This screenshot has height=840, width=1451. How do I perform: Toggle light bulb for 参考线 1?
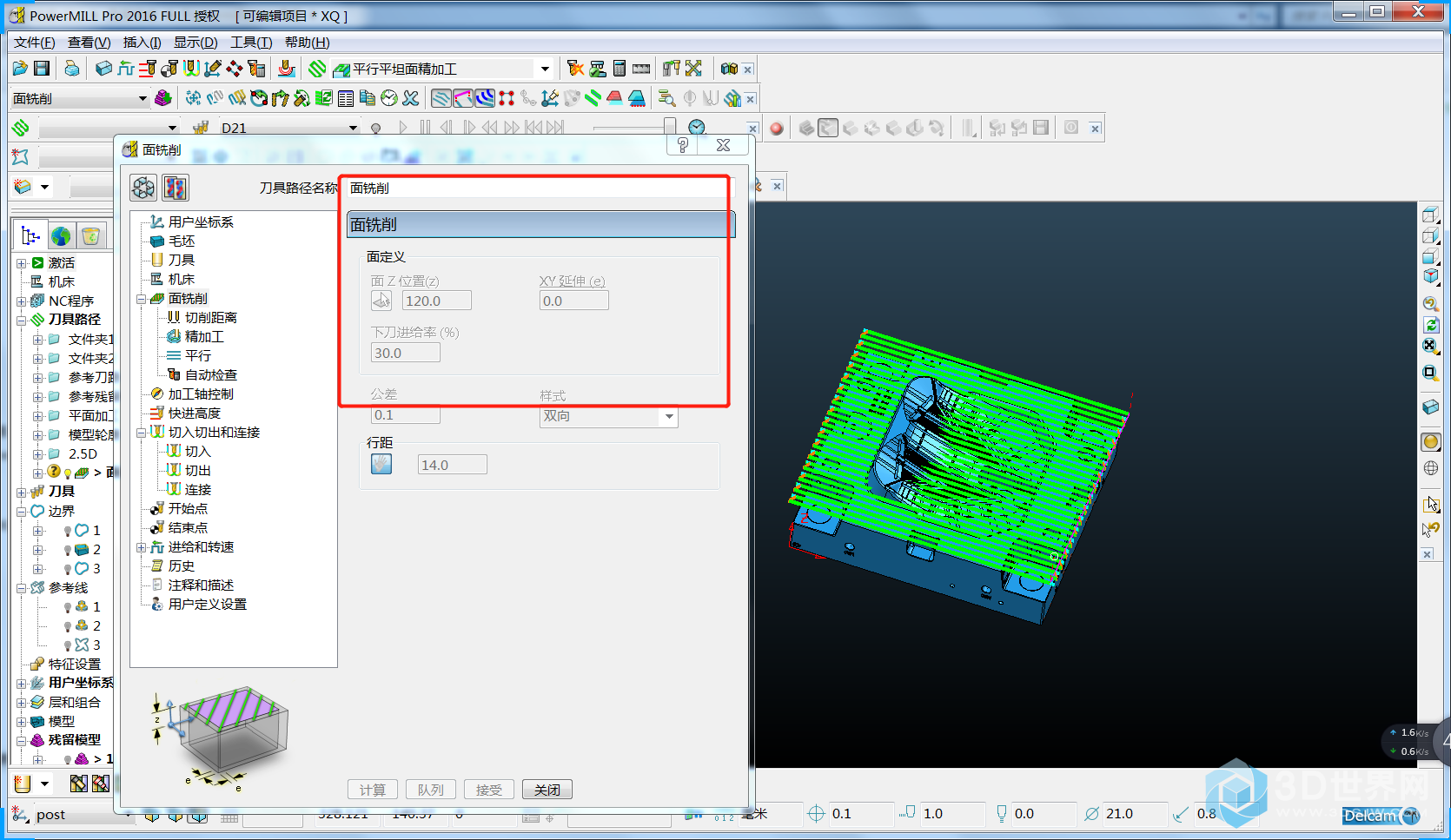tap(68, 607)
